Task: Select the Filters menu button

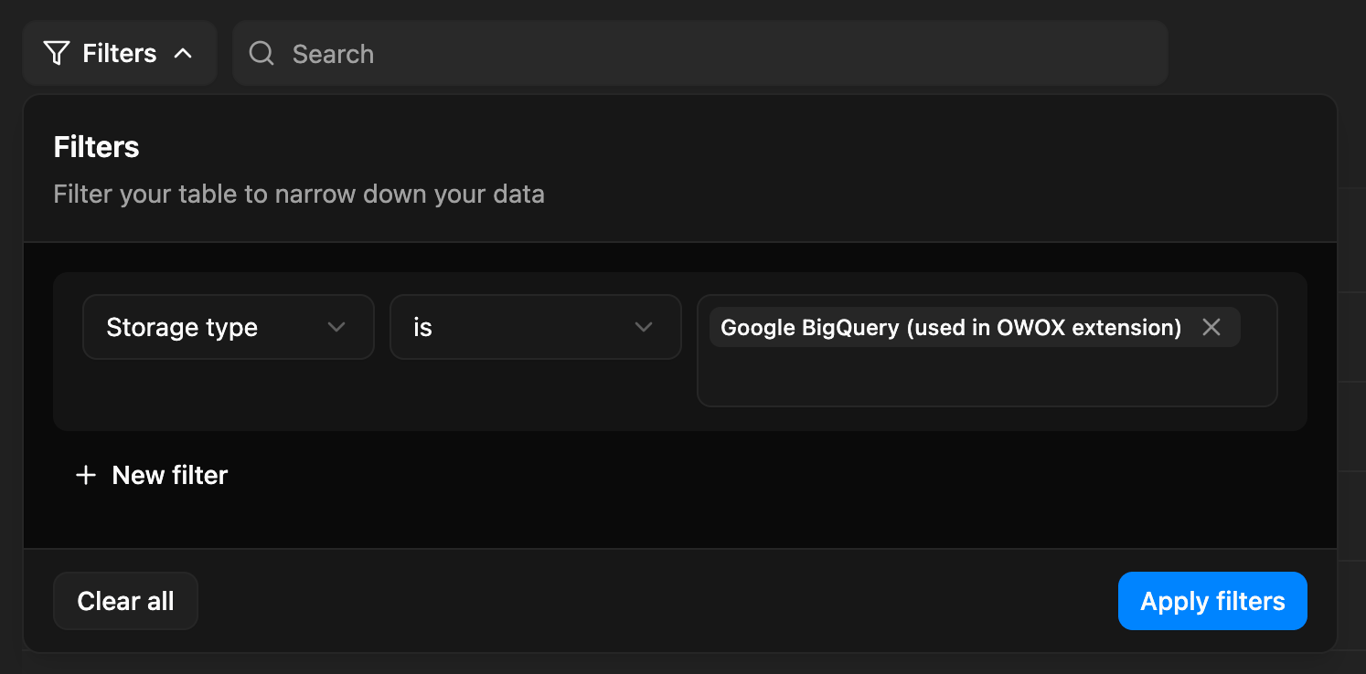Action: tap(119, 52)
